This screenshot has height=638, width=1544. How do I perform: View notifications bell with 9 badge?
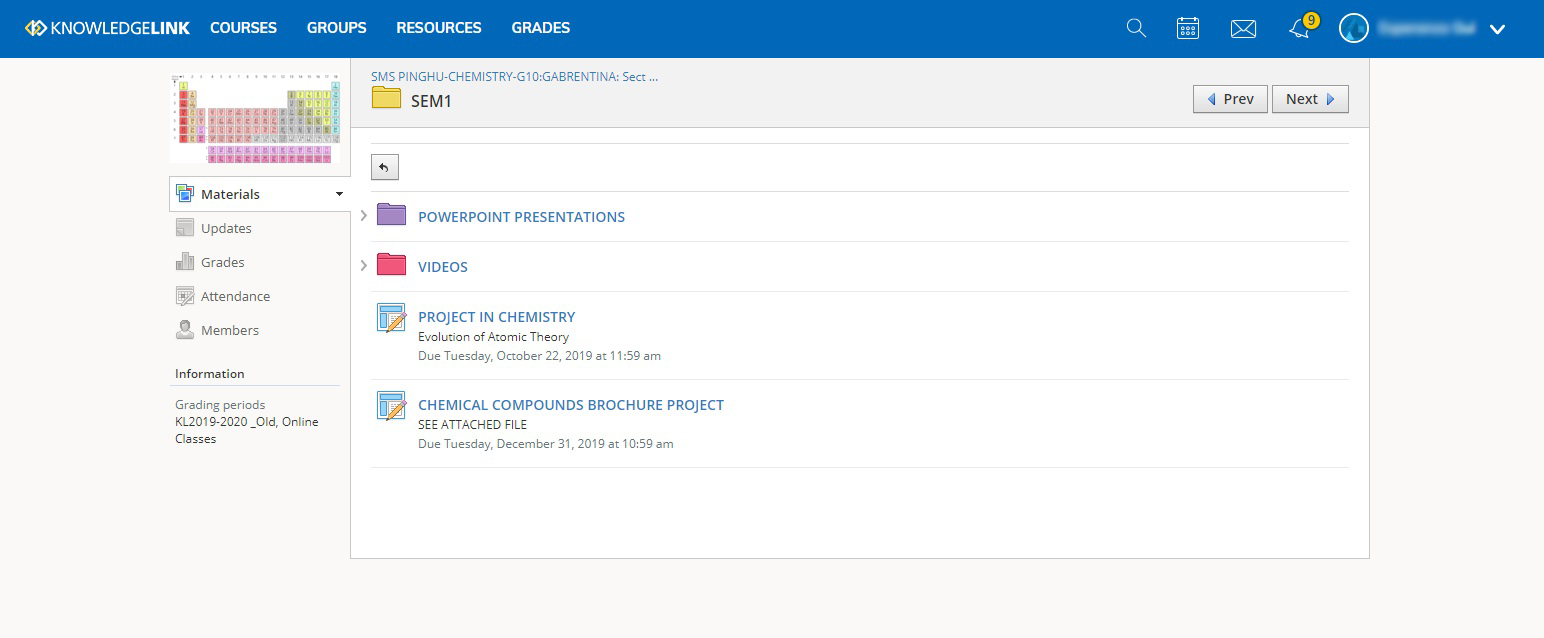pos(1302,27)
